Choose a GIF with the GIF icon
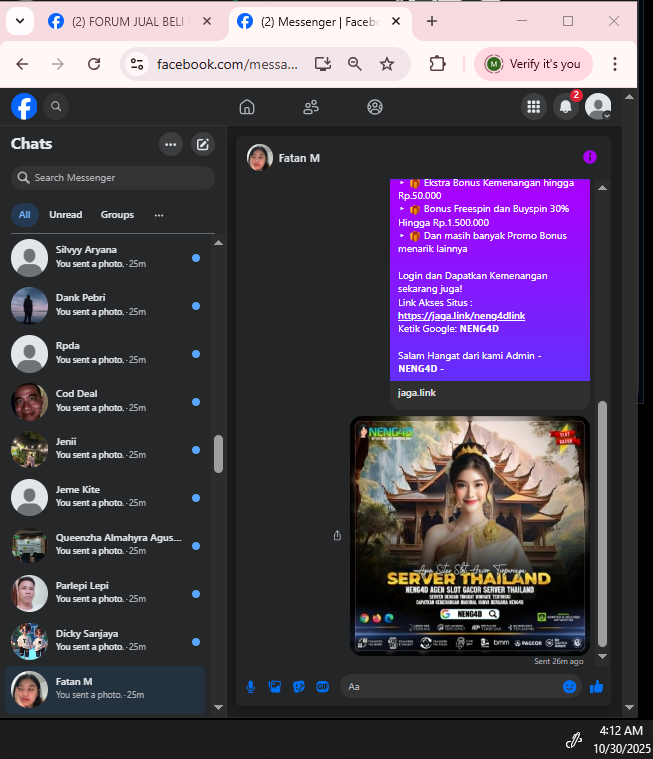The width and height of the screenshot is (653, 759). 322,686
